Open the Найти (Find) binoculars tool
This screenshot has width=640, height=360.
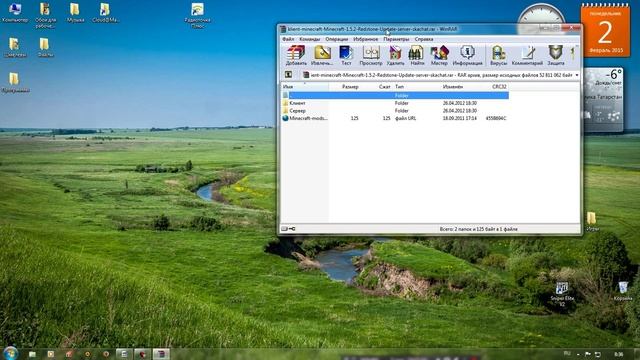point(417,56)
